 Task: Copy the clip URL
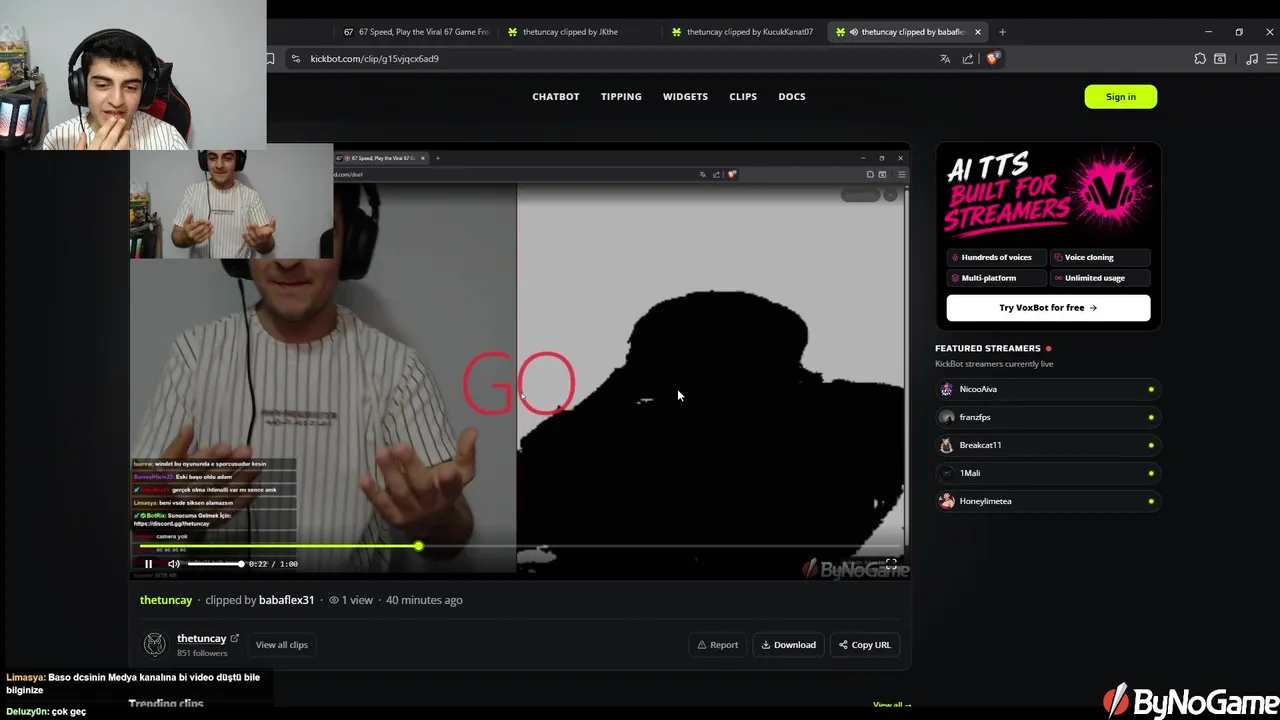coord(865,645)
